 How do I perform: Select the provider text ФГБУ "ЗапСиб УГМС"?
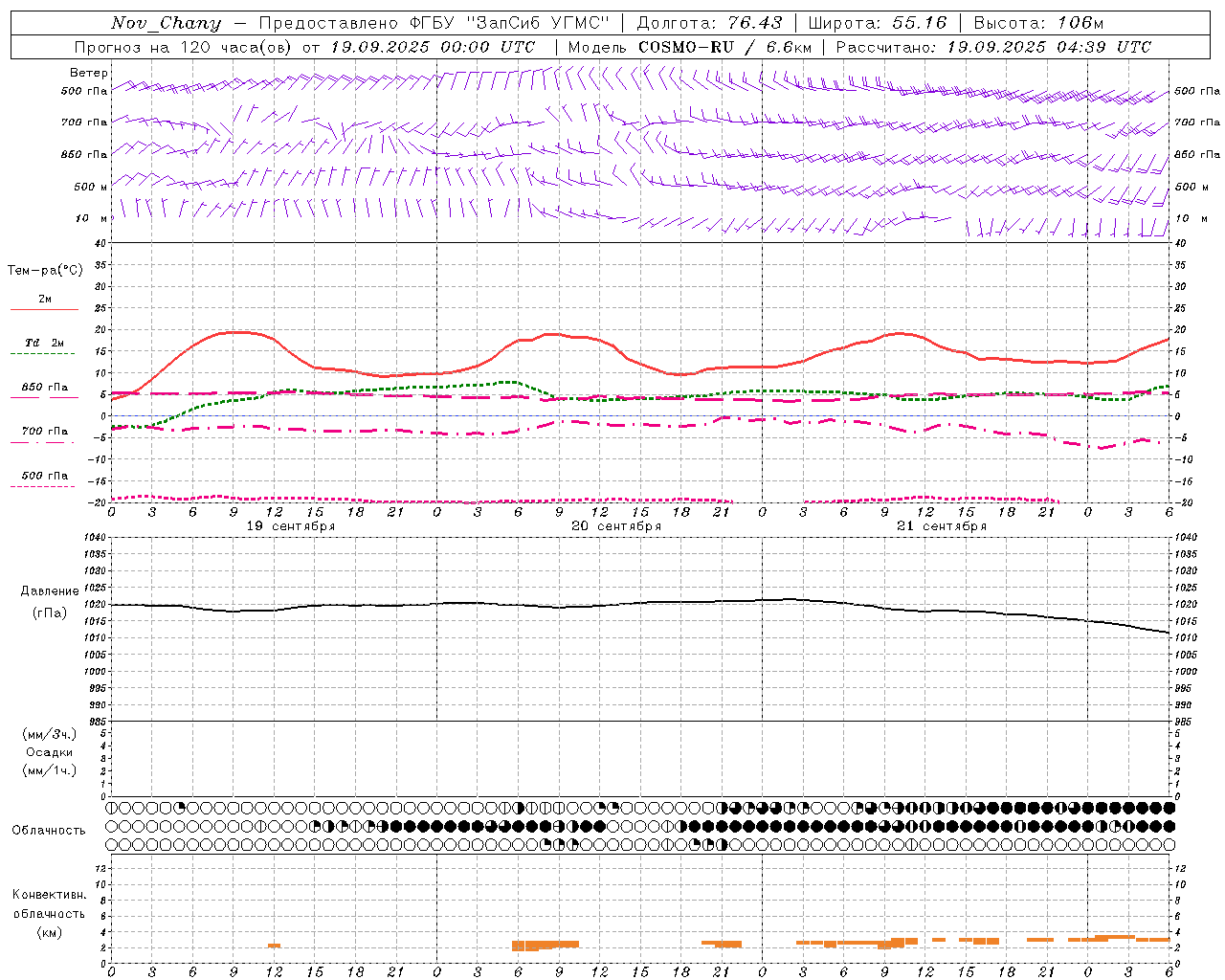[508, 23]
